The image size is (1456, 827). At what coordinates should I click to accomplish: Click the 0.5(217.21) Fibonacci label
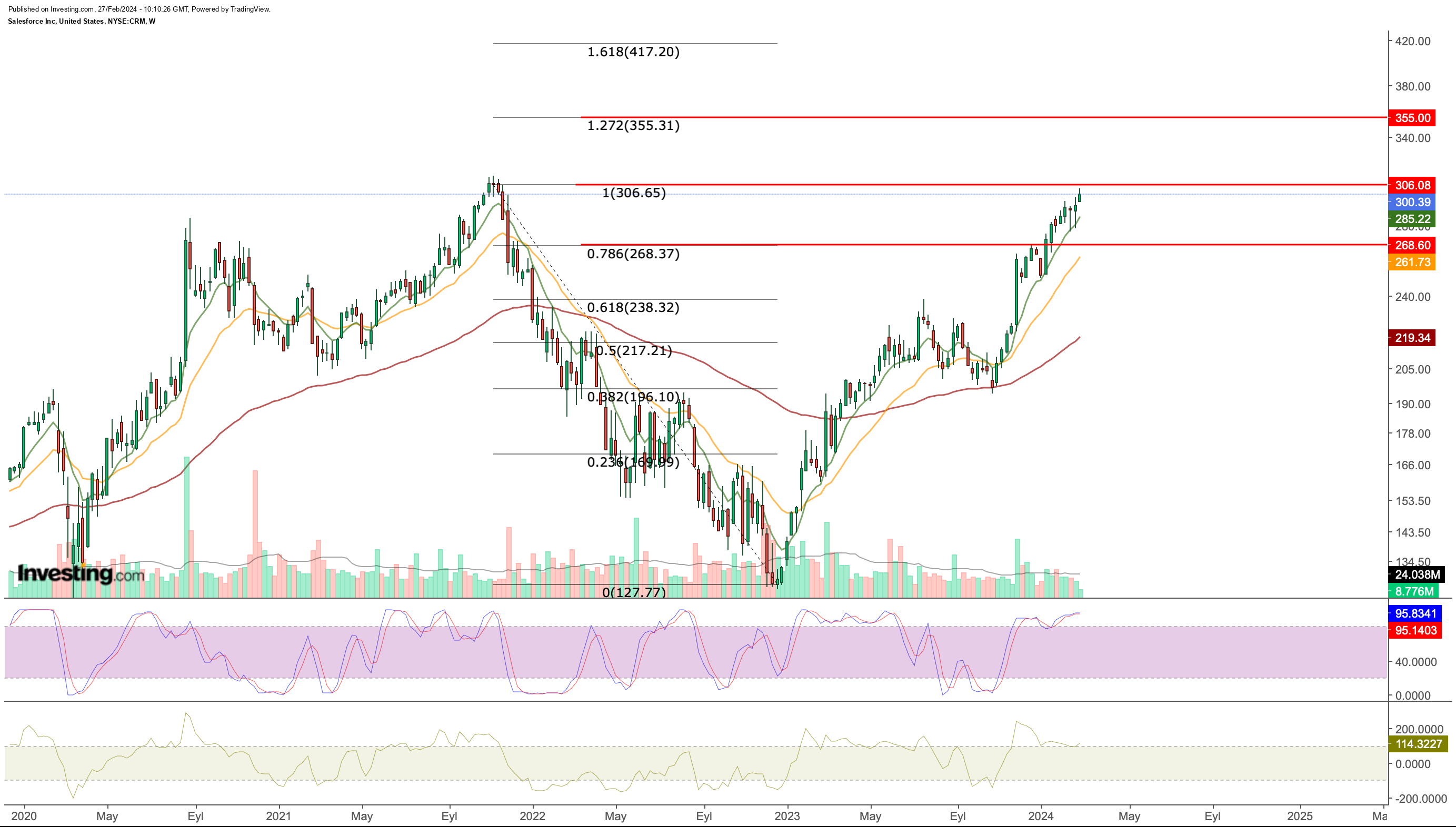634,351
